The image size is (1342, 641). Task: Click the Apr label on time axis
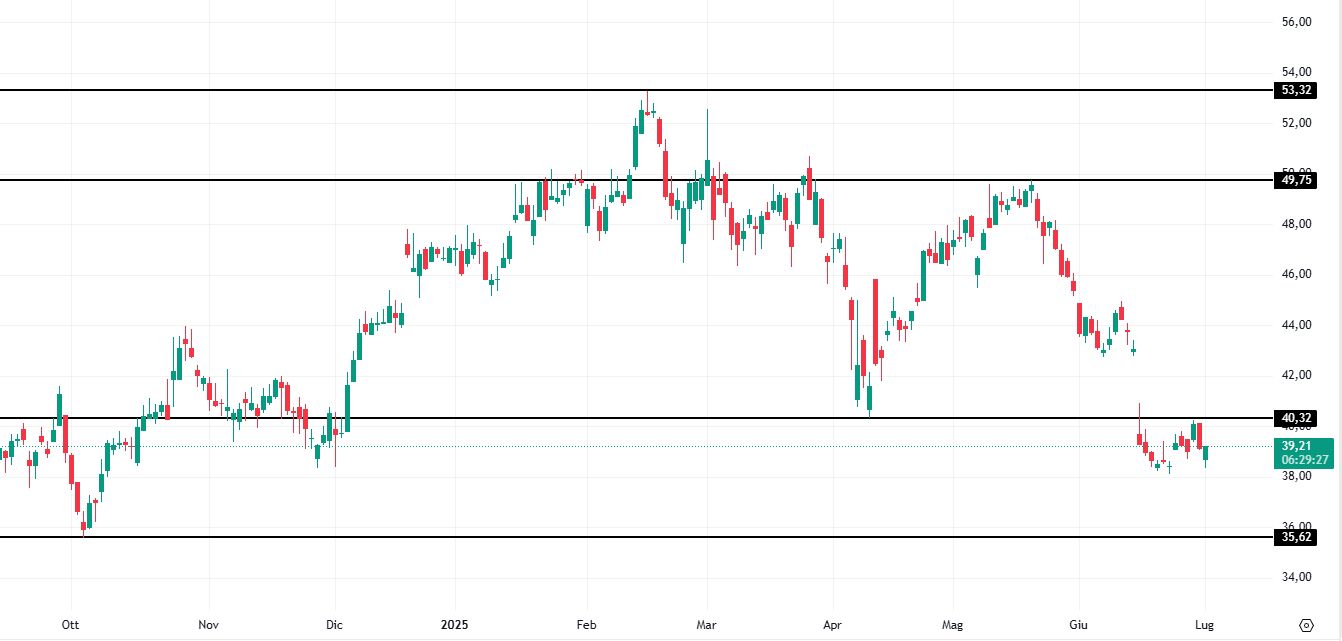point(832,625)
